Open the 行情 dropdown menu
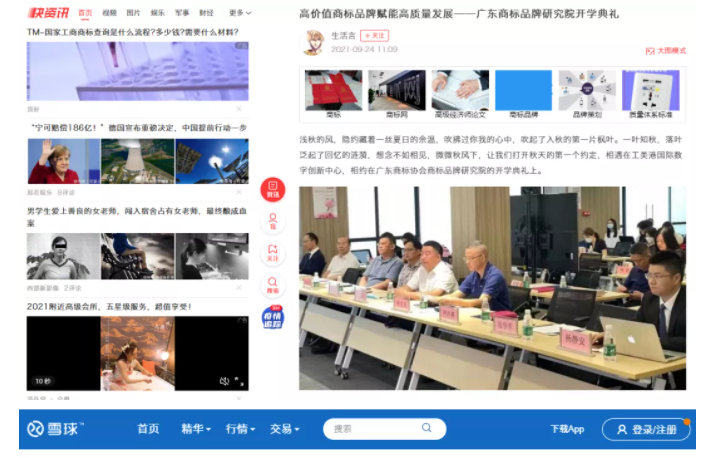This screenshot has height=458, width=713. [240, 429]
